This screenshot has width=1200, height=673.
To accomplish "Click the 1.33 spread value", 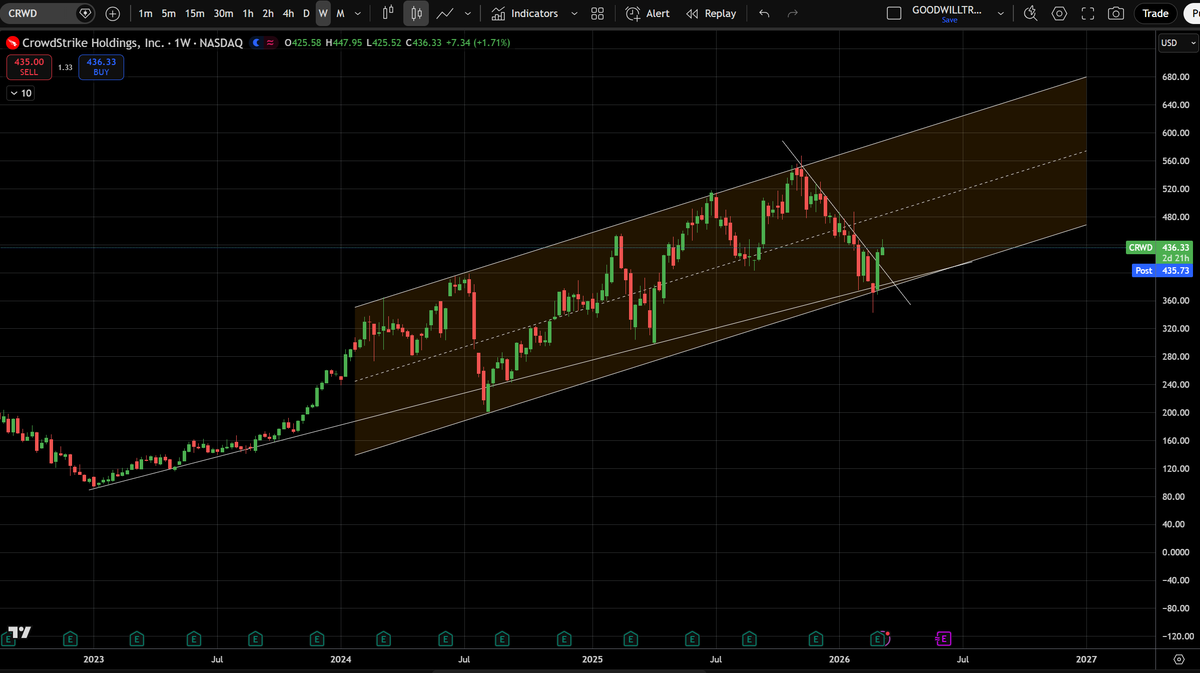I will (65, 67).
